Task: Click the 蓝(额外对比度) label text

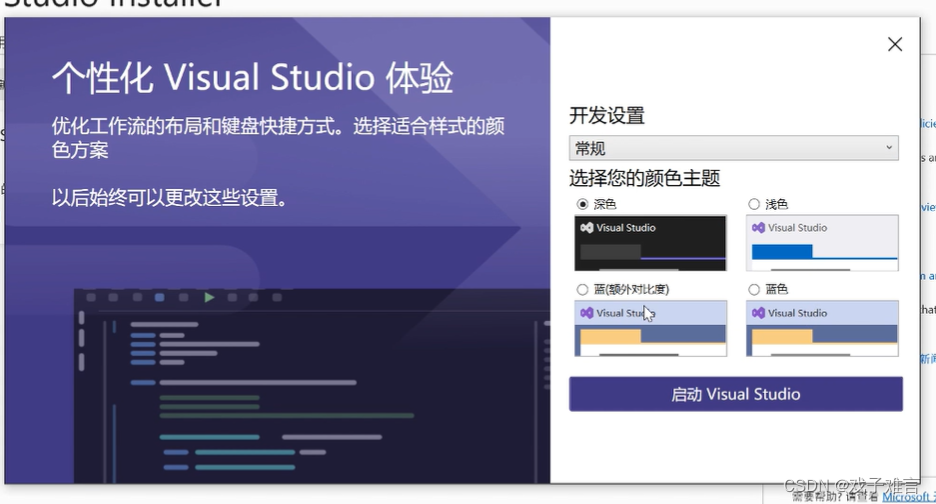Action: point(632,290)
